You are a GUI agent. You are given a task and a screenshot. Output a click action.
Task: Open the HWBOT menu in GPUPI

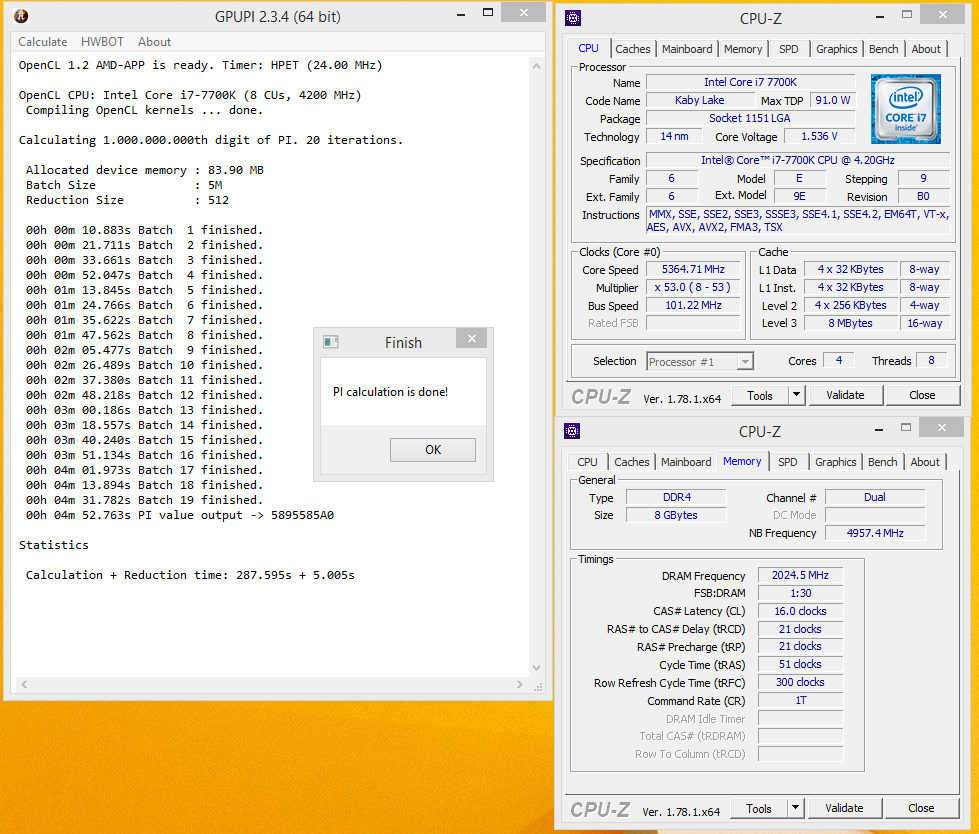tap(102, 42)
